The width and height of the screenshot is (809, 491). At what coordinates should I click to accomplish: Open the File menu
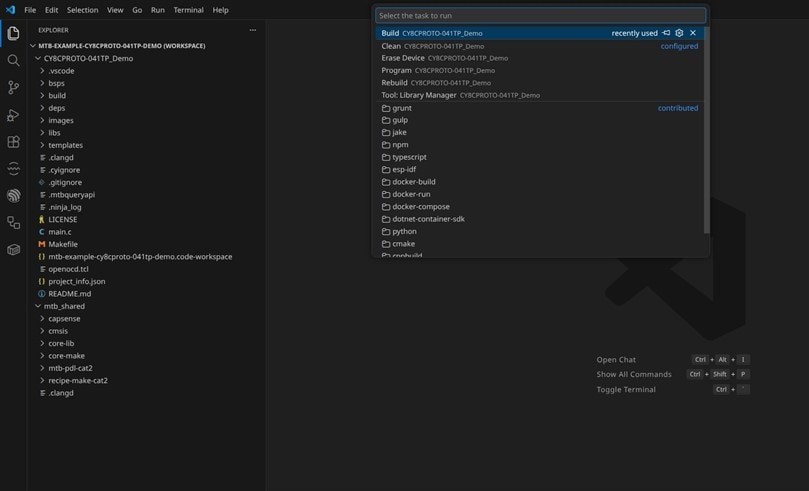[30, 10]
